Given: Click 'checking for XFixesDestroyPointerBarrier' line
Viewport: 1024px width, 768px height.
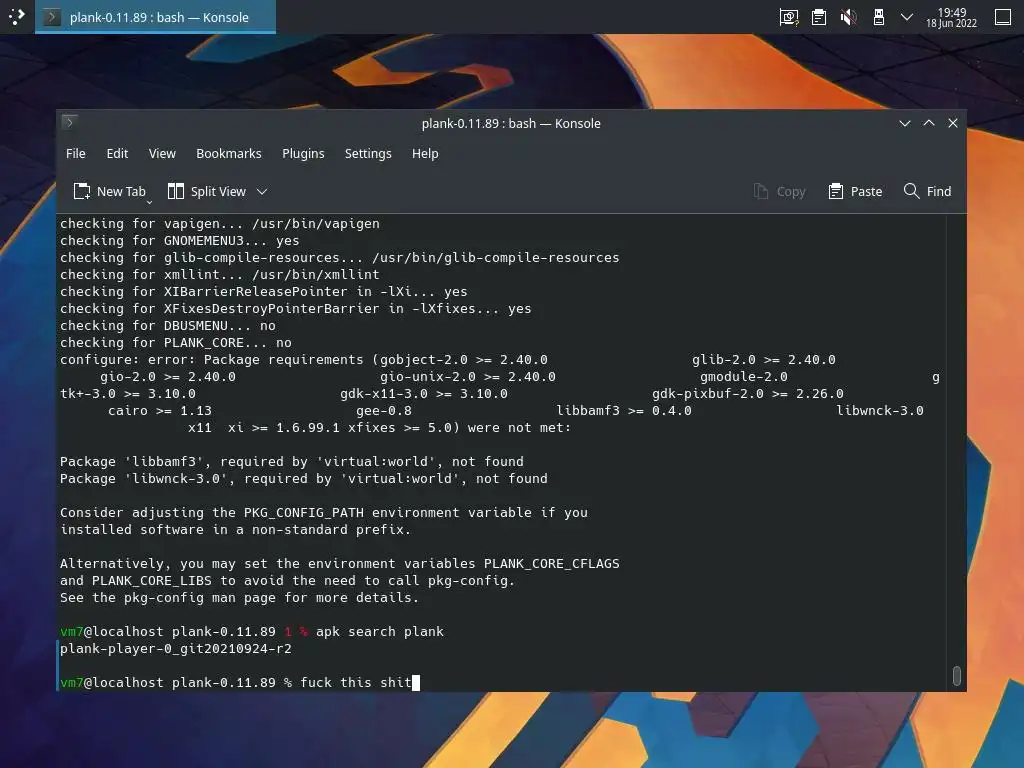Looking at the screenshot, I should tap(296, 308).
